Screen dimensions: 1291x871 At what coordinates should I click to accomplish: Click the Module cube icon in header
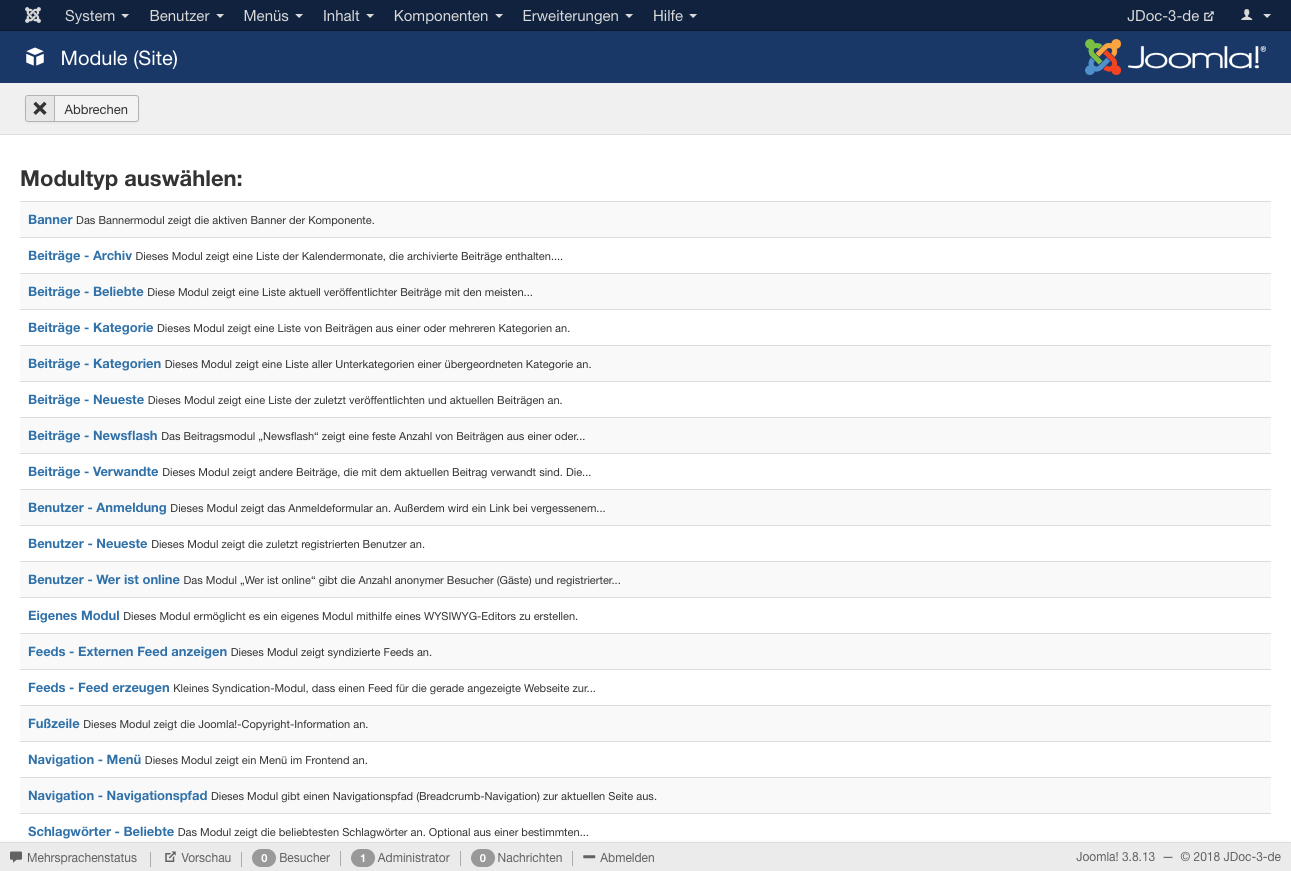click(35, 58)
